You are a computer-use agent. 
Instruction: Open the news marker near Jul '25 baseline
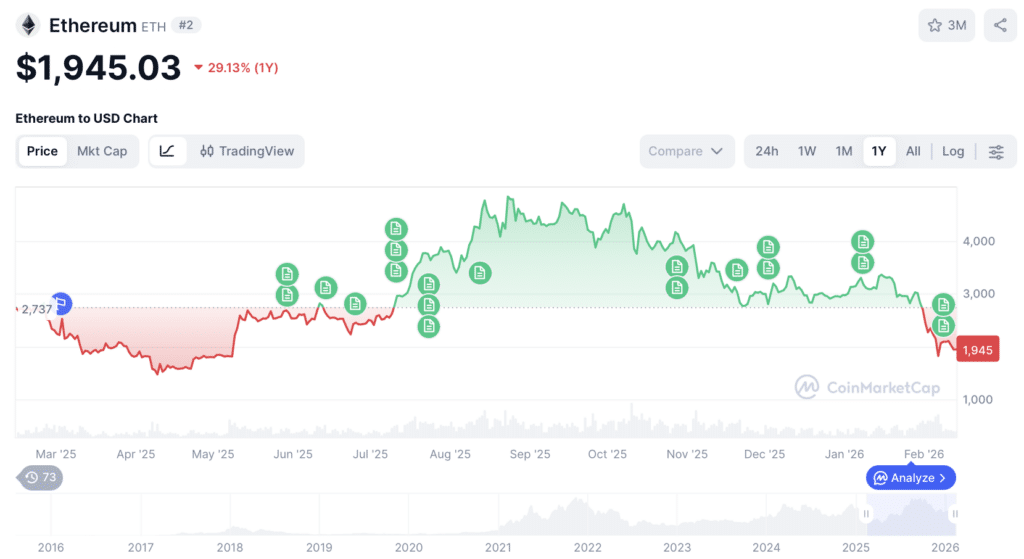click(x=355, y=304)
